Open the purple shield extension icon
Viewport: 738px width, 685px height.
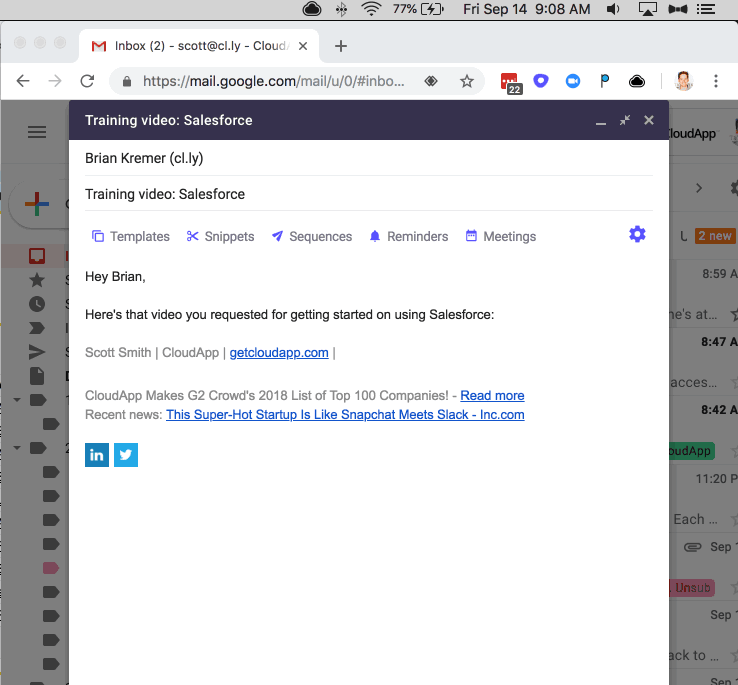point(541,81)
